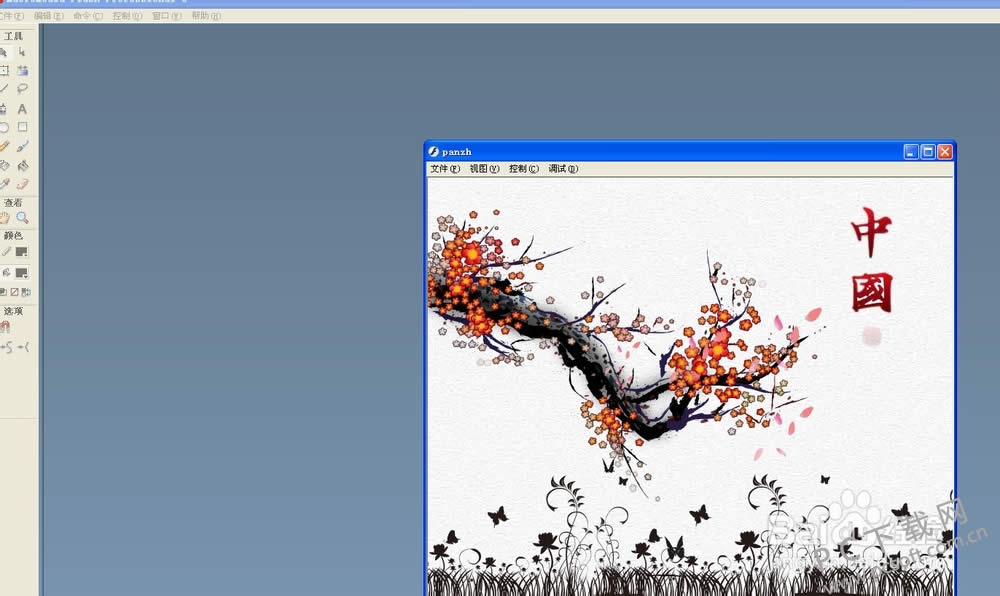
Task: Open the stroke color picker
Action: [x=21, y=252]
